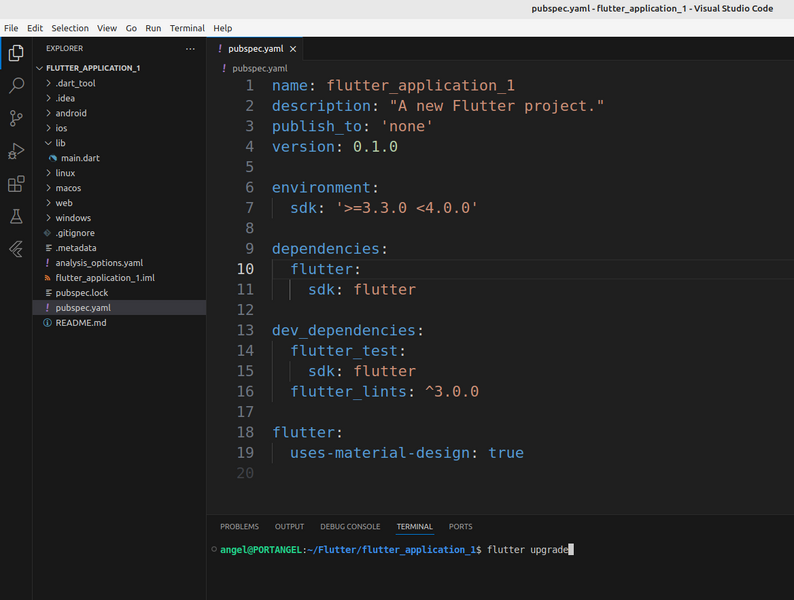Open the Terminal menu

click(x=187, y=28)
